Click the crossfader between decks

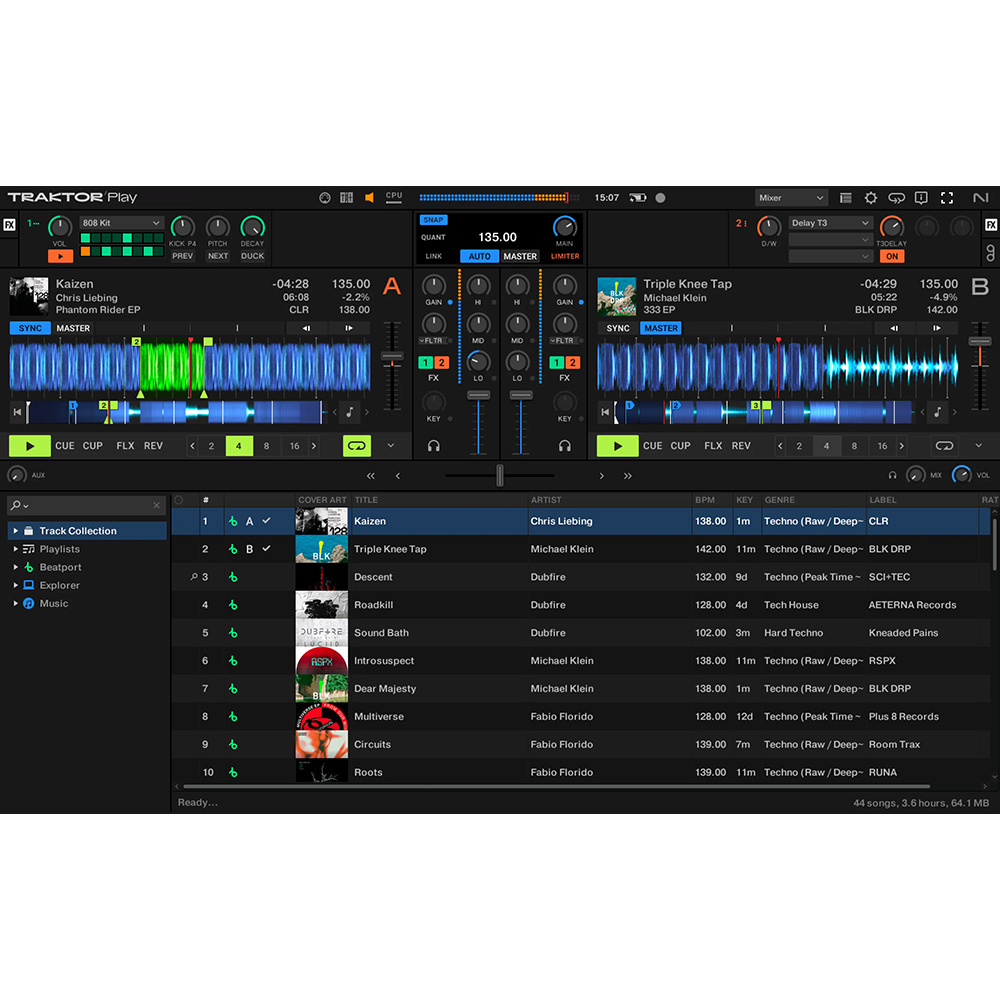(500, 475)
